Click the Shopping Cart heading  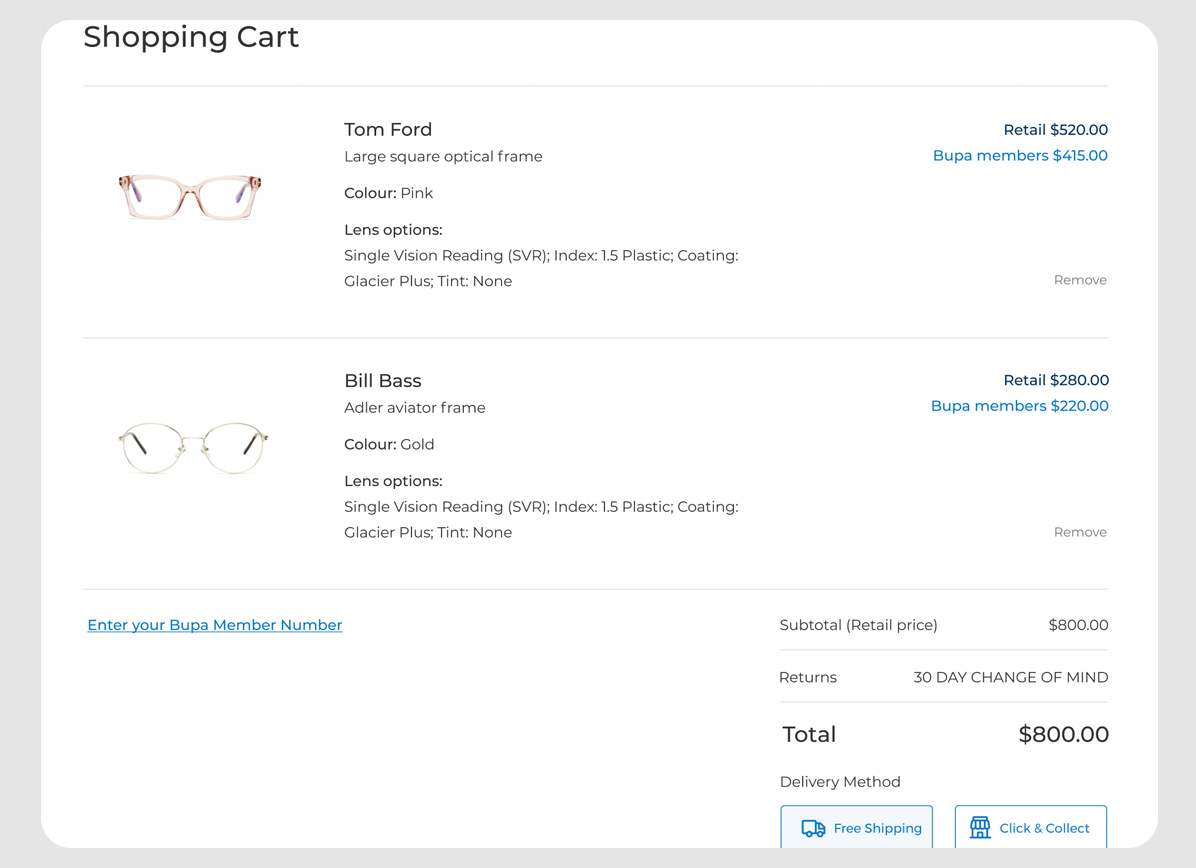[191, 37]
